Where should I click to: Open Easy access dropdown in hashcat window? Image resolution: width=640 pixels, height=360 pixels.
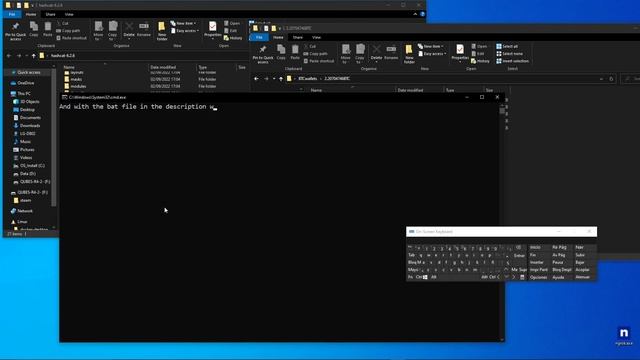185,31
